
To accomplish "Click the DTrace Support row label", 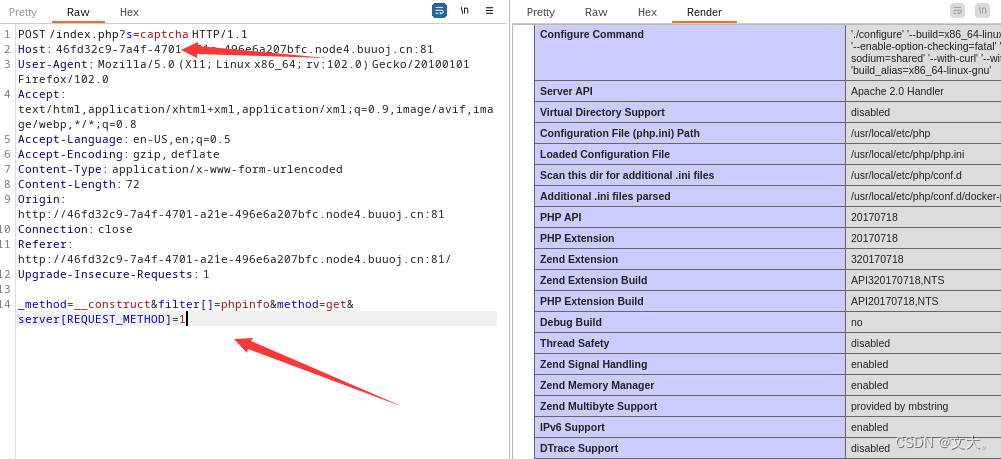I will [579, 449].
